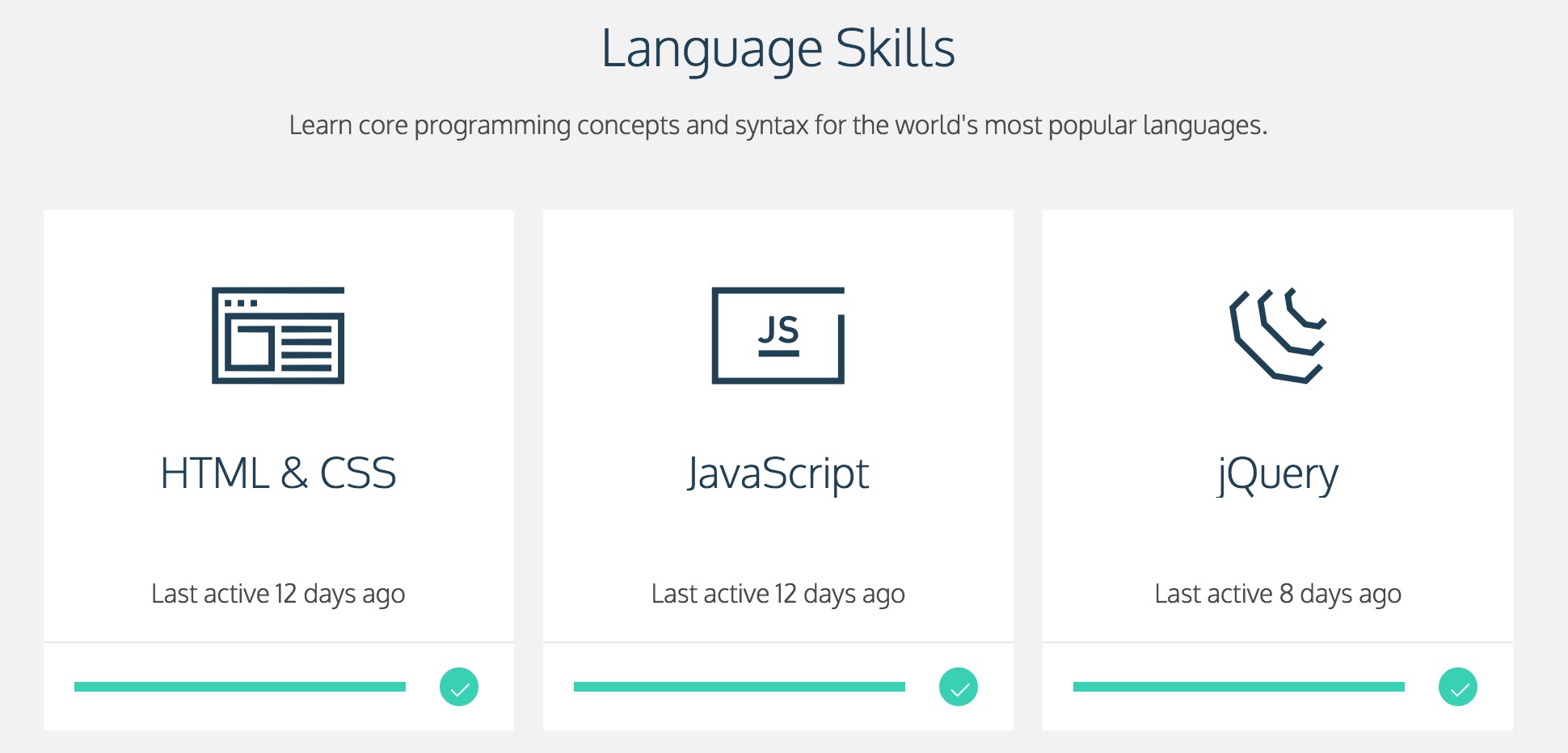Image resolution: width=1568 pixels, height=753 pixels.
Task: Click the "Language Skills" heading
Action: tap(778, 48)
